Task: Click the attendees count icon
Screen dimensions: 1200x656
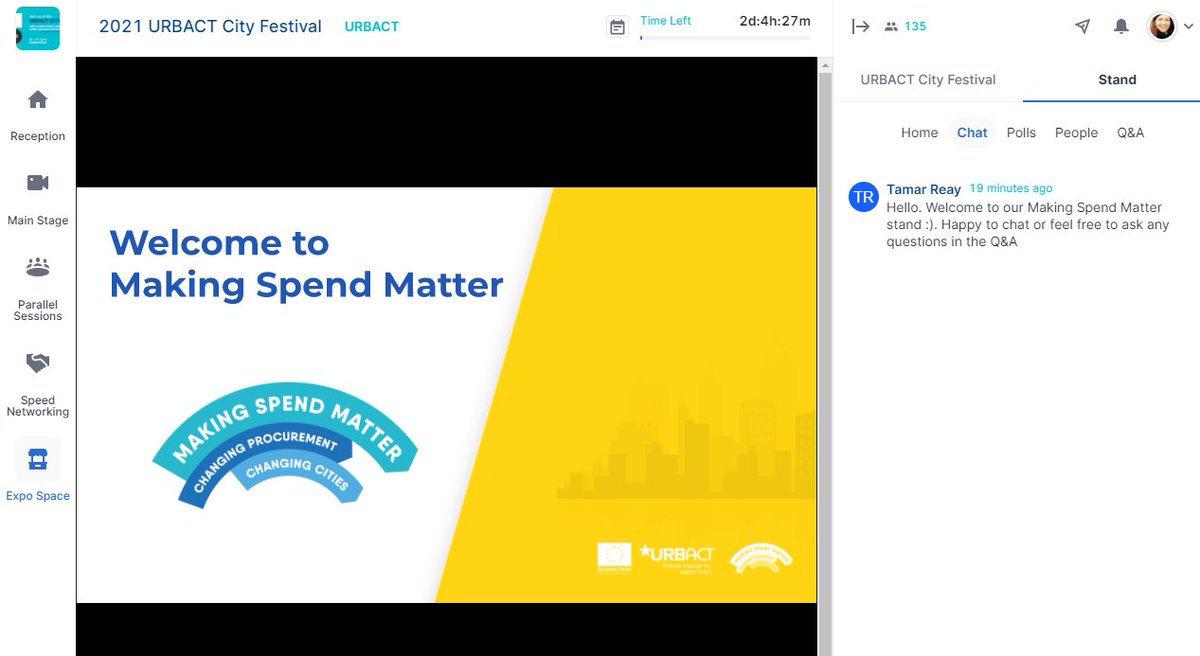Action: tap(891, 27)
